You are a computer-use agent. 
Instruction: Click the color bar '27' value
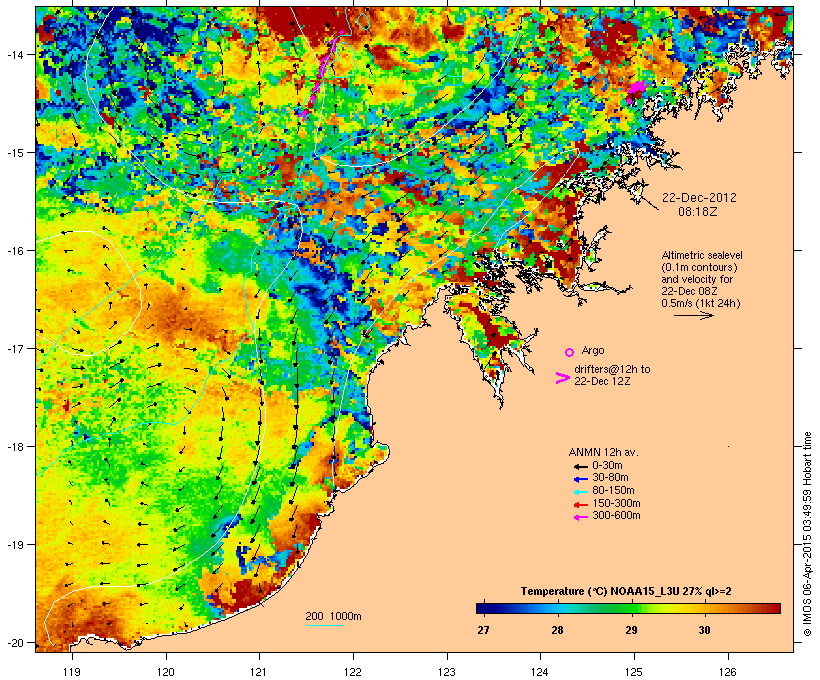pyautogui.click(x=483, y=630)
